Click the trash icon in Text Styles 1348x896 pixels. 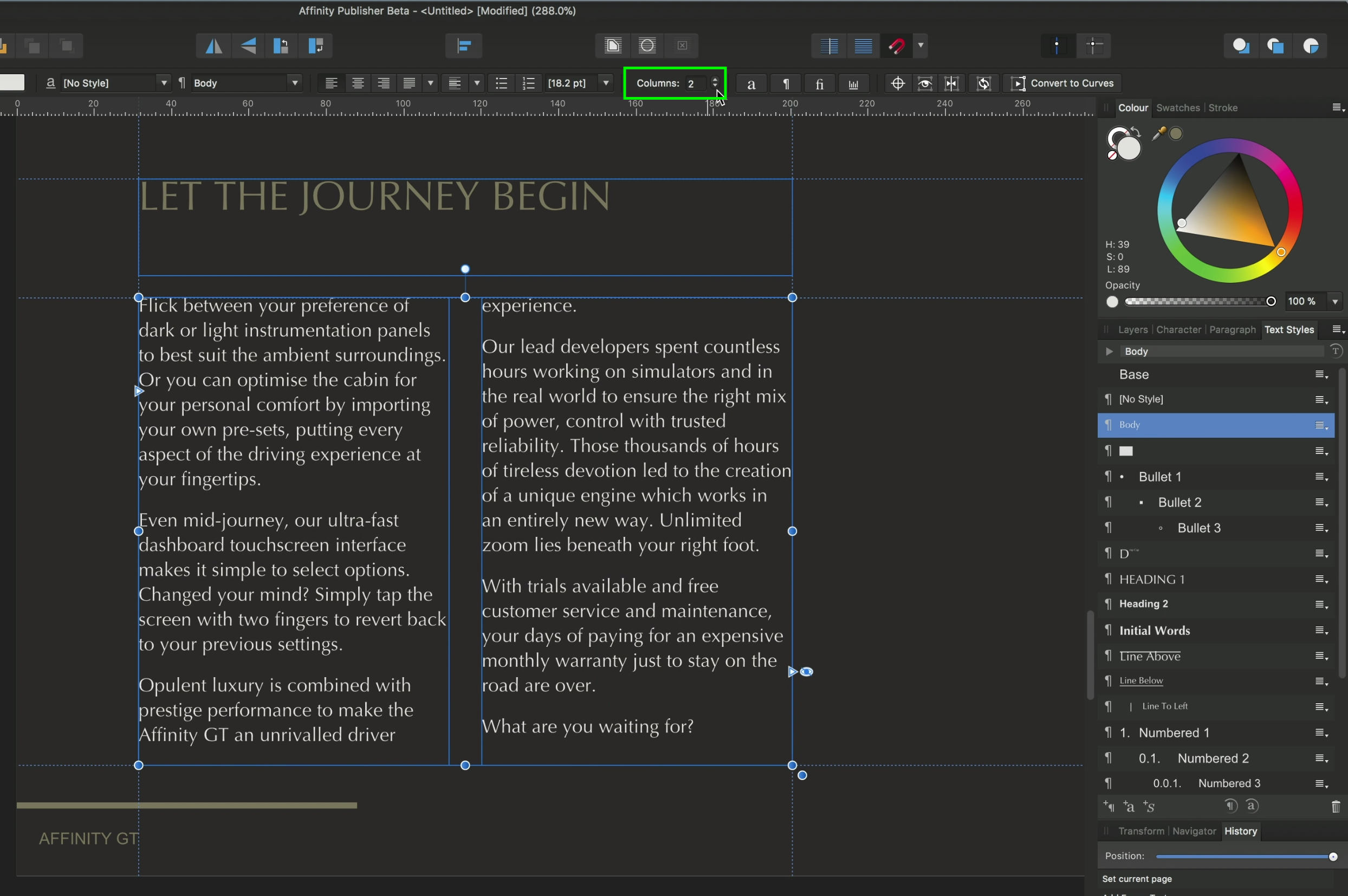(1336, 806)
